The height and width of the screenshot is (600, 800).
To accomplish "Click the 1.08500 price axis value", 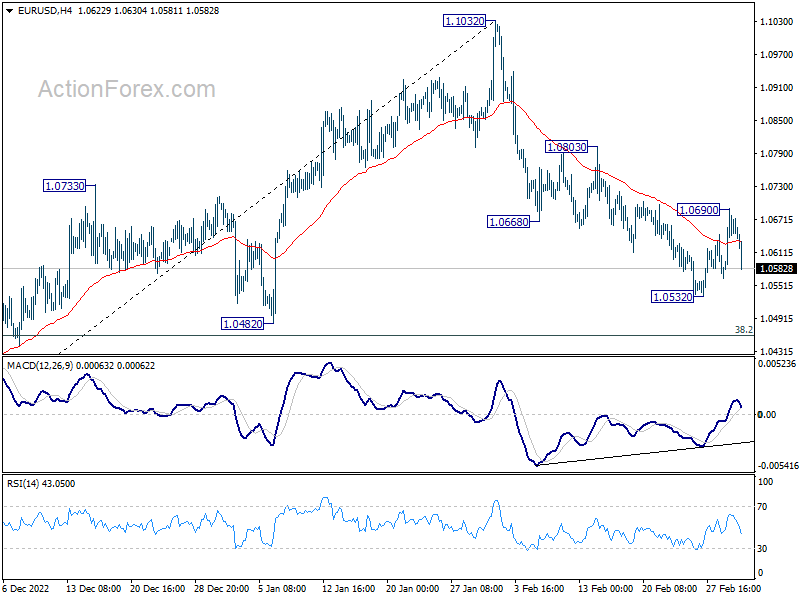I will click(x=777, y=121).
